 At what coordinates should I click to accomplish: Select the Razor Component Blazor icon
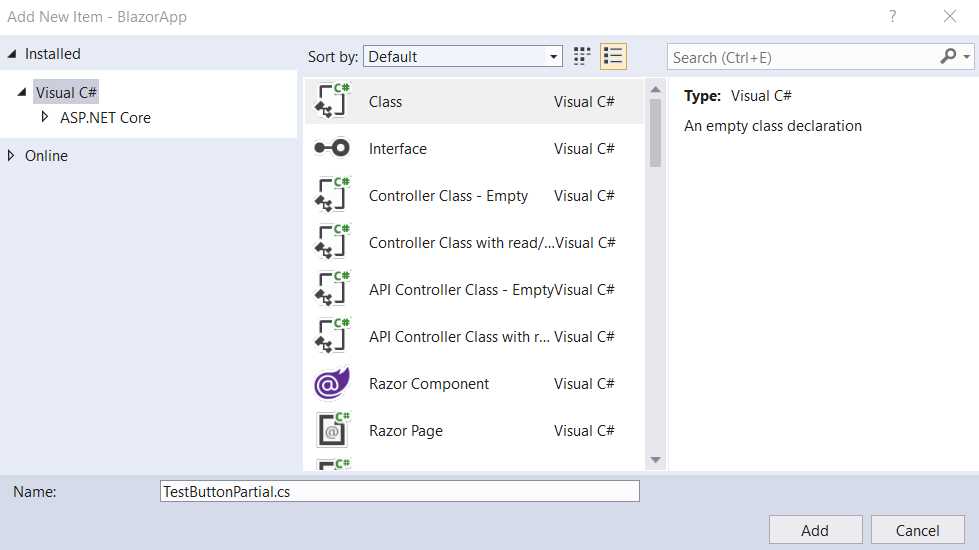(332, 383)
